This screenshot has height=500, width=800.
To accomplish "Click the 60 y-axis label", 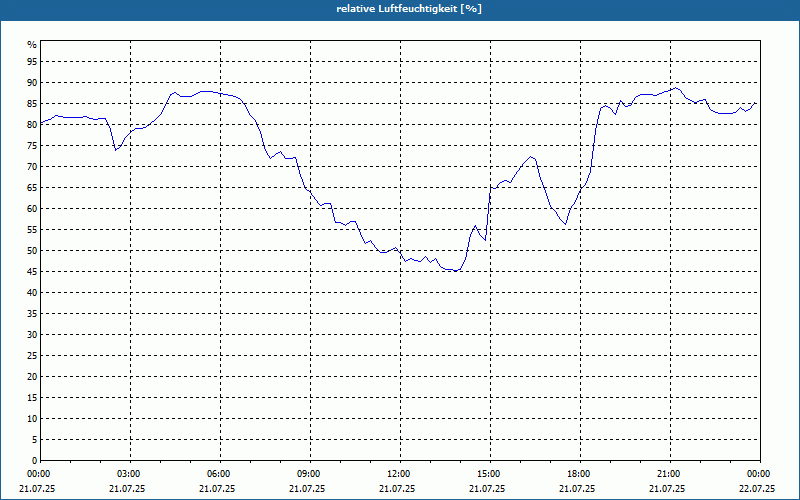I will (x=32, y=209).
